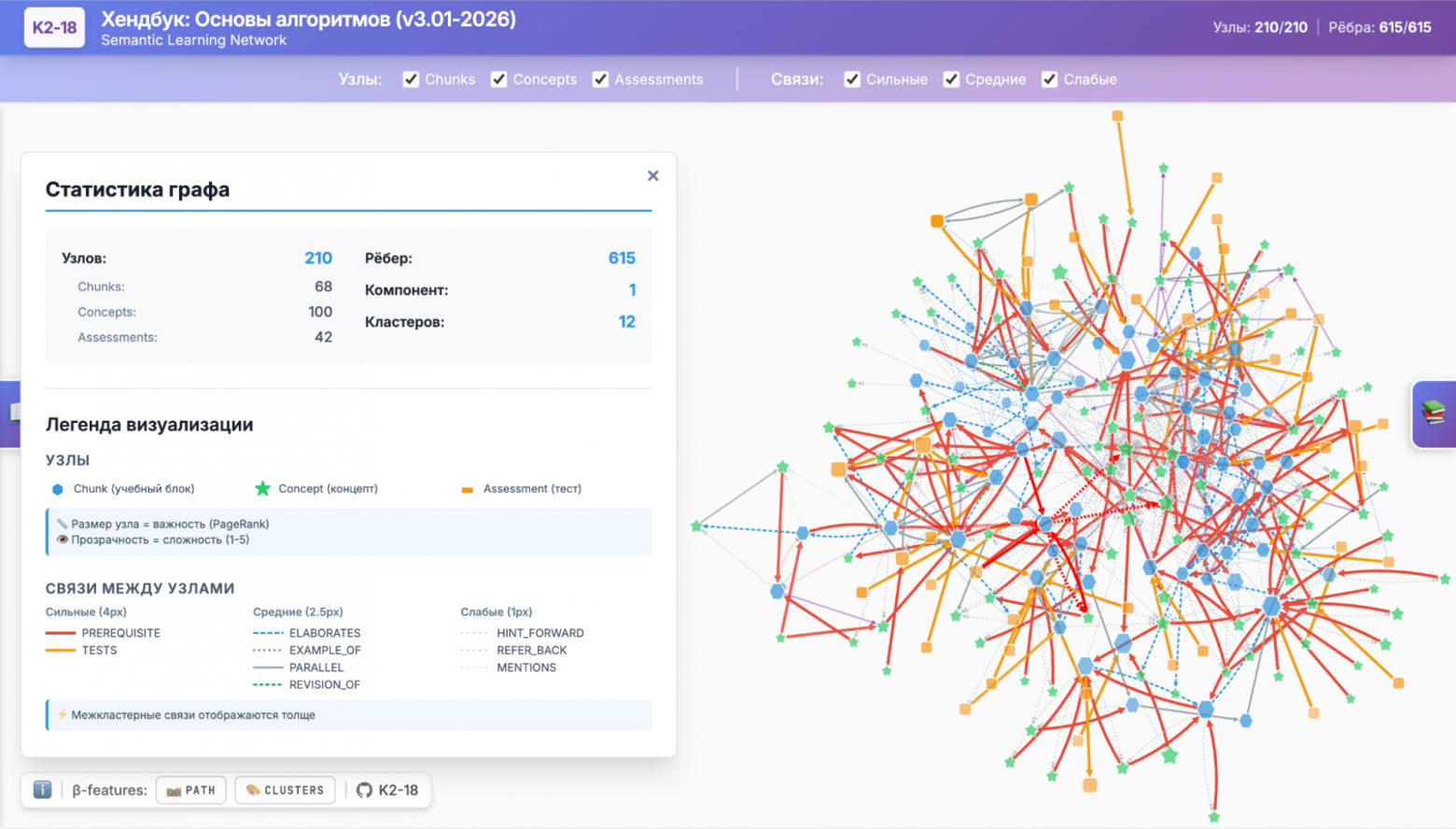
Task: Select the MENTIONS legend label
Action: click(x=526, y=667)
